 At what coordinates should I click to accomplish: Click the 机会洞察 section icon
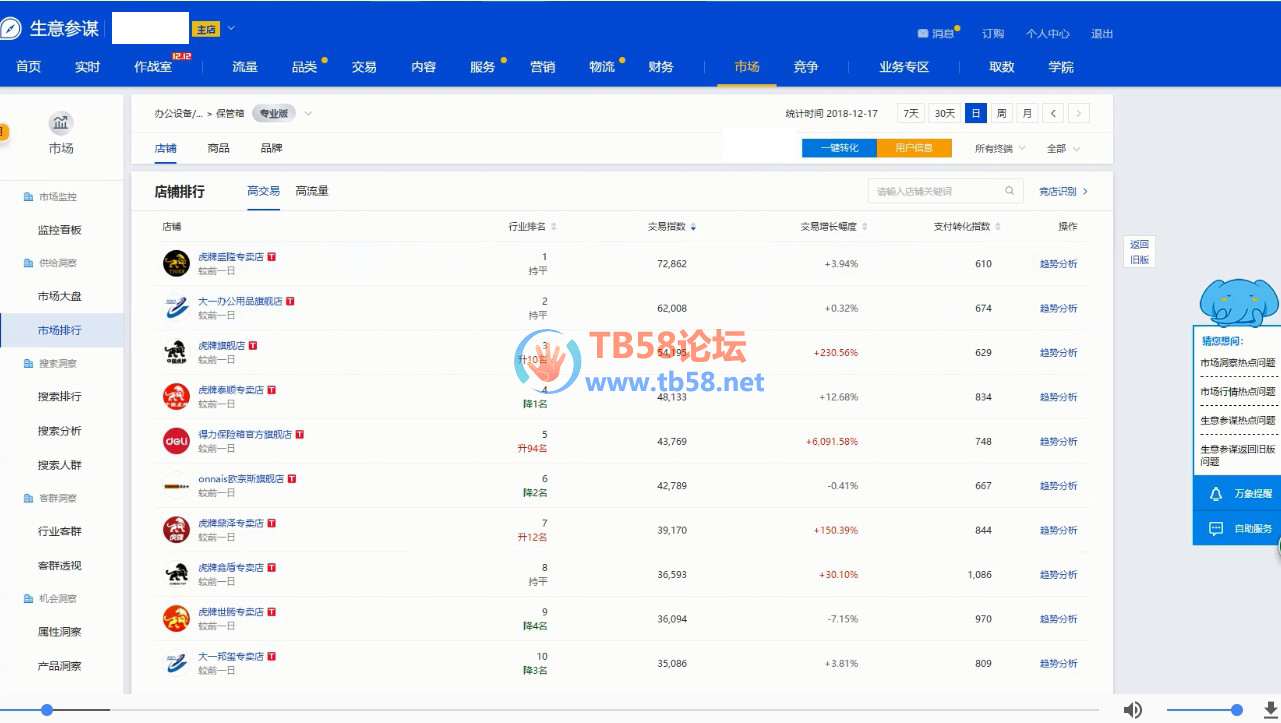[28, 599]
